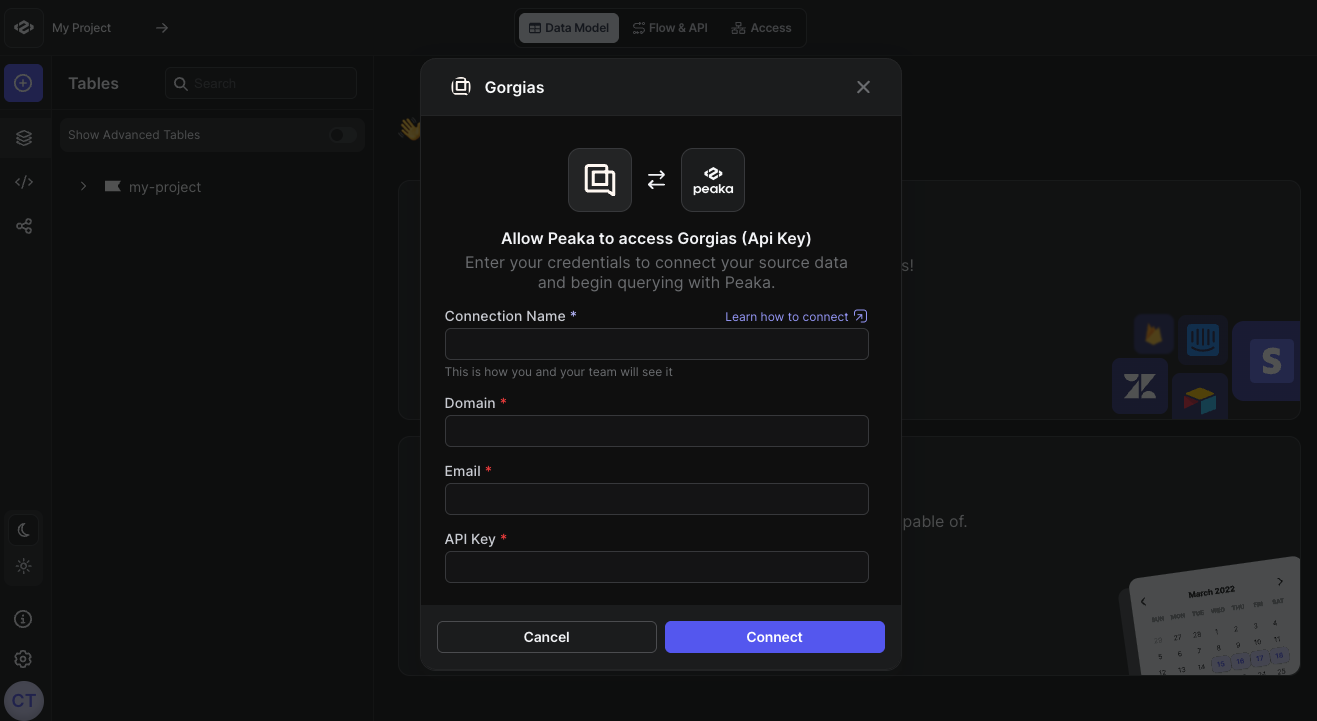
Task: Click the Gorgias logo in dialog header
Action: [461, 87]
